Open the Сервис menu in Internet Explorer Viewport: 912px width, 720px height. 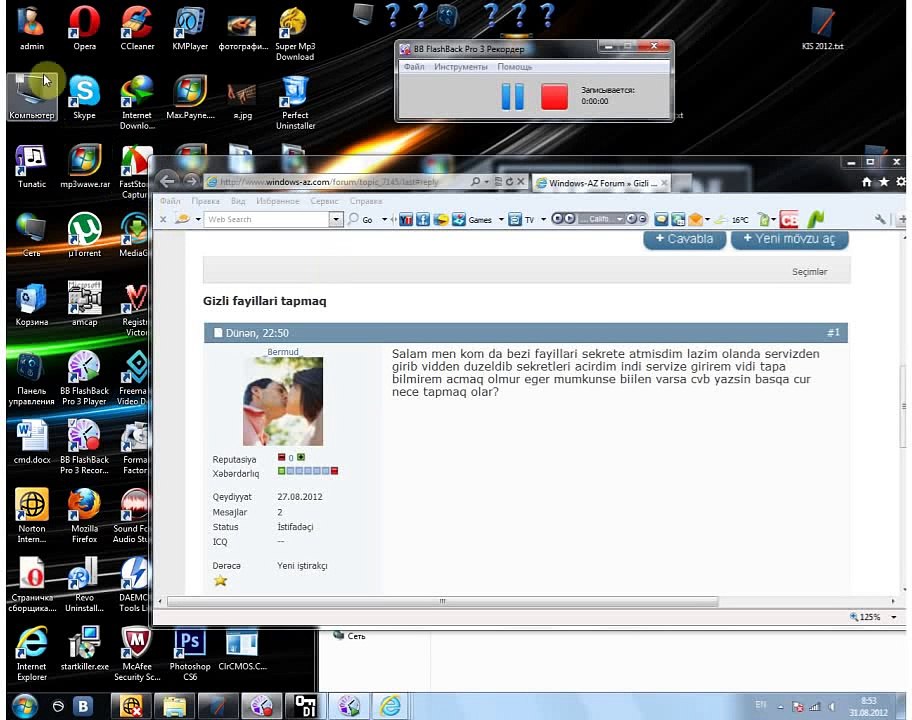pyautogui.click(x=325, y=201)
